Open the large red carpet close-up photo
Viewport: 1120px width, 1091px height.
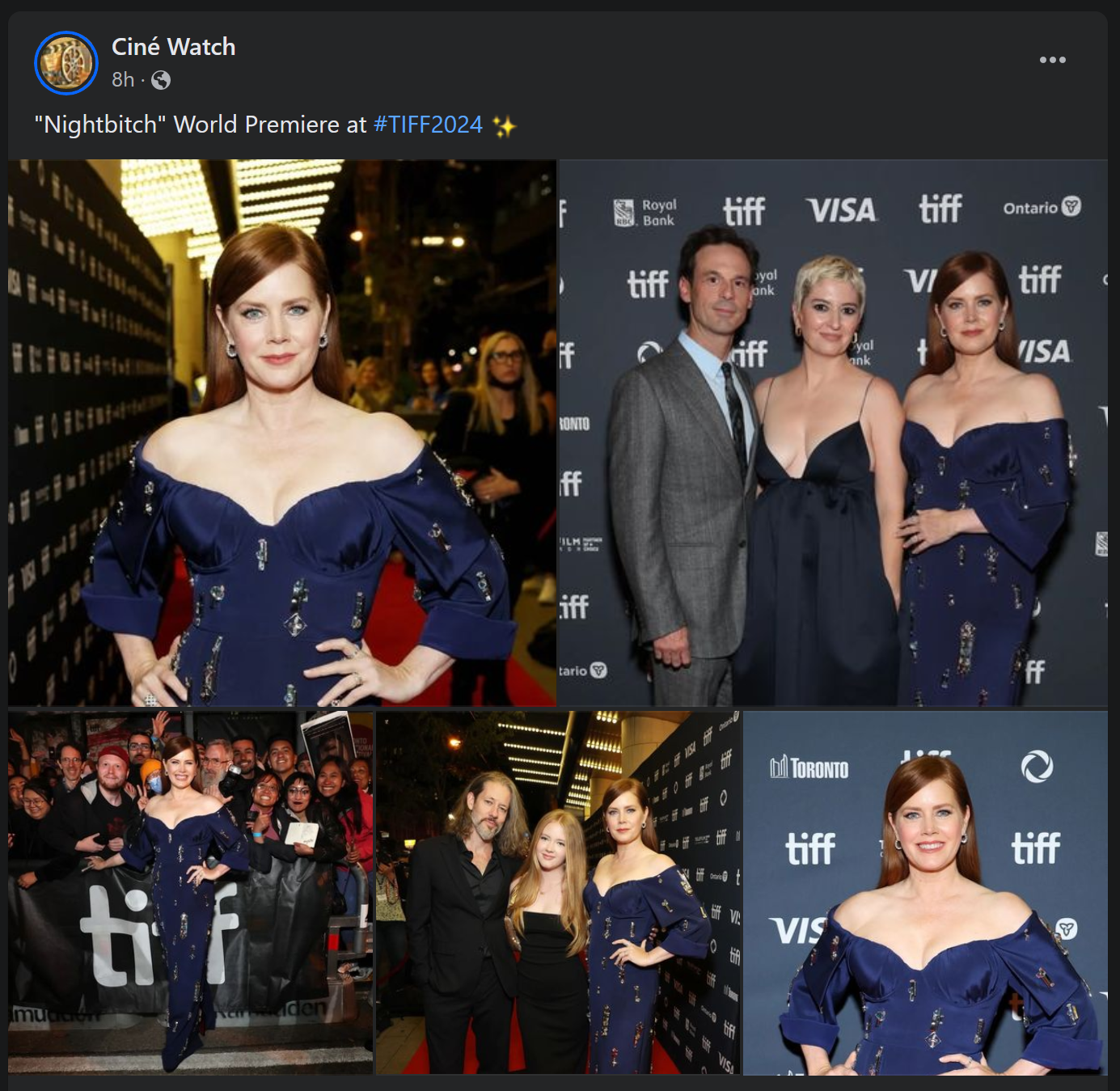coord(282,433)
